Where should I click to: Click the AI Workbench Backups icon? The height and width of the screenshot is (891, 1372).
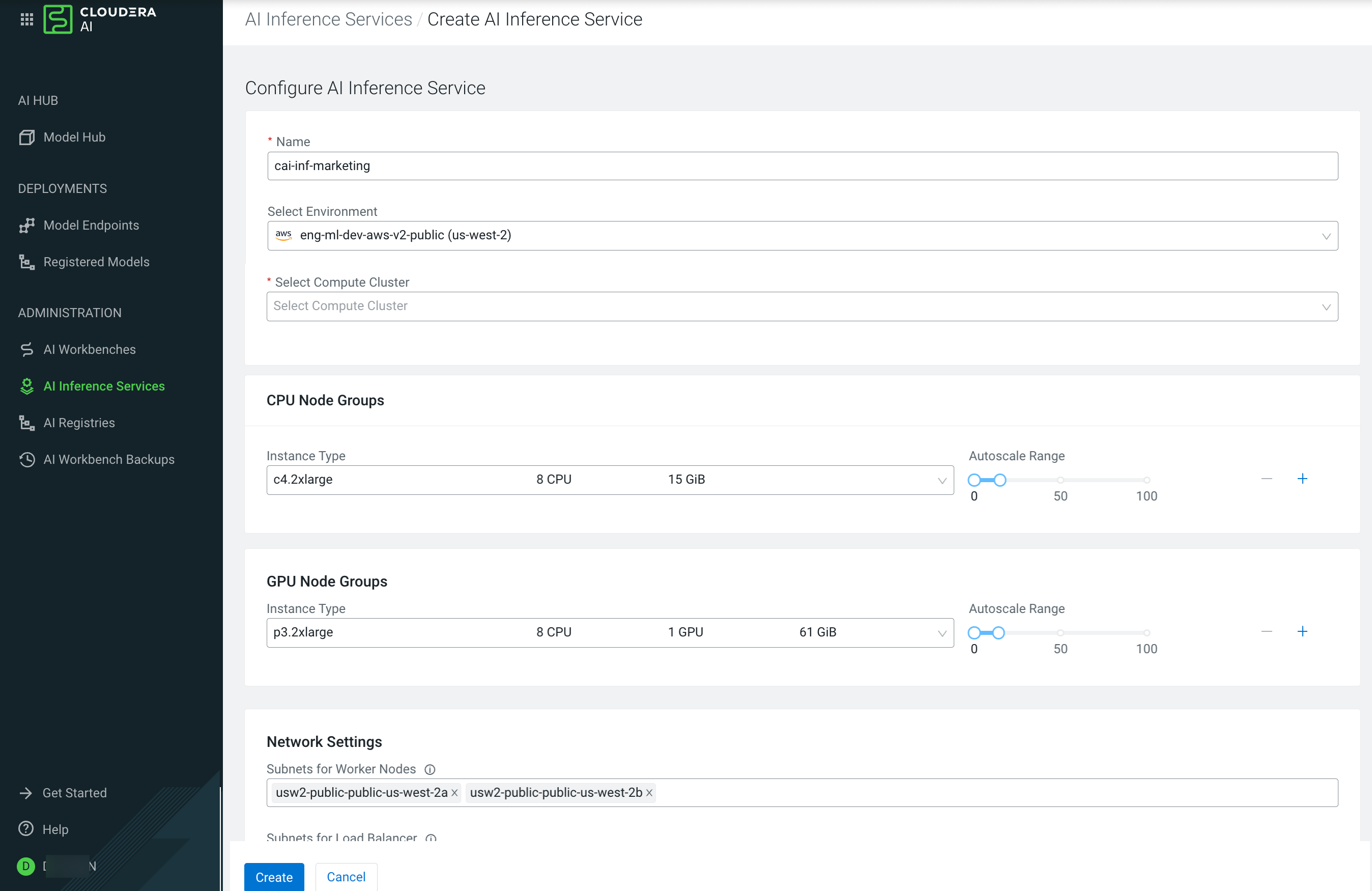(26, 460)
